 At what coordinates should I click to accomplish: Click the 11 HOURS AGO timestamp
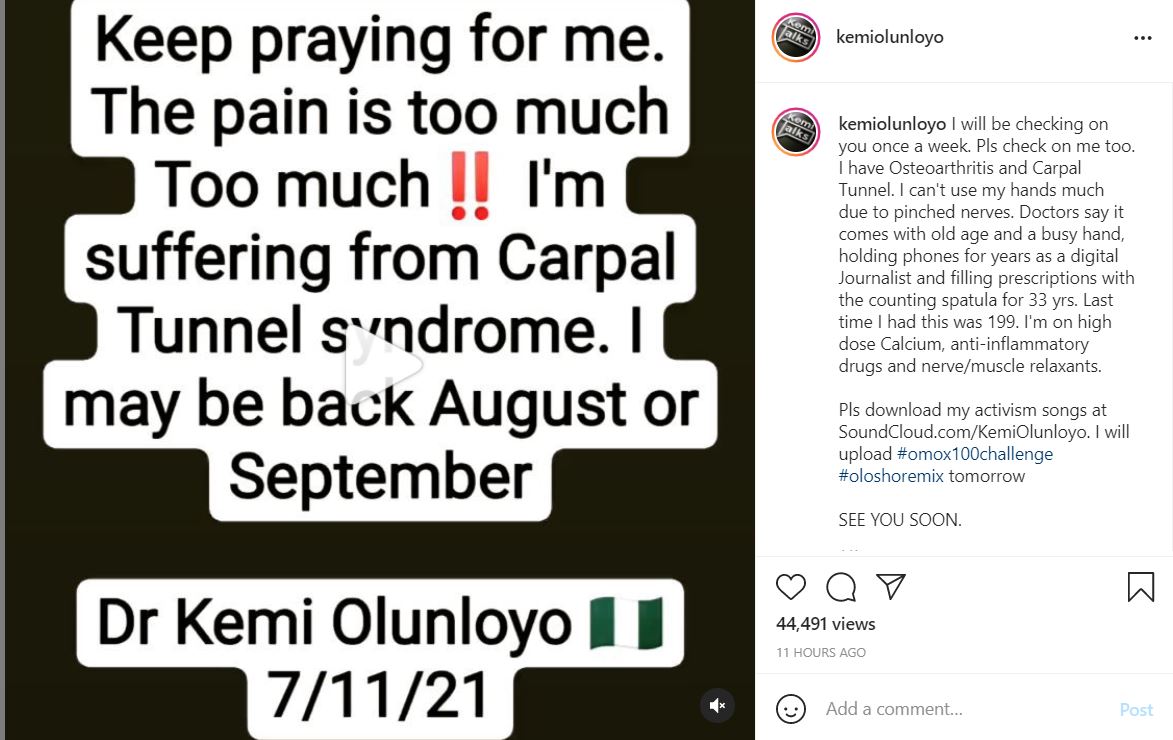tap(821, 652)
